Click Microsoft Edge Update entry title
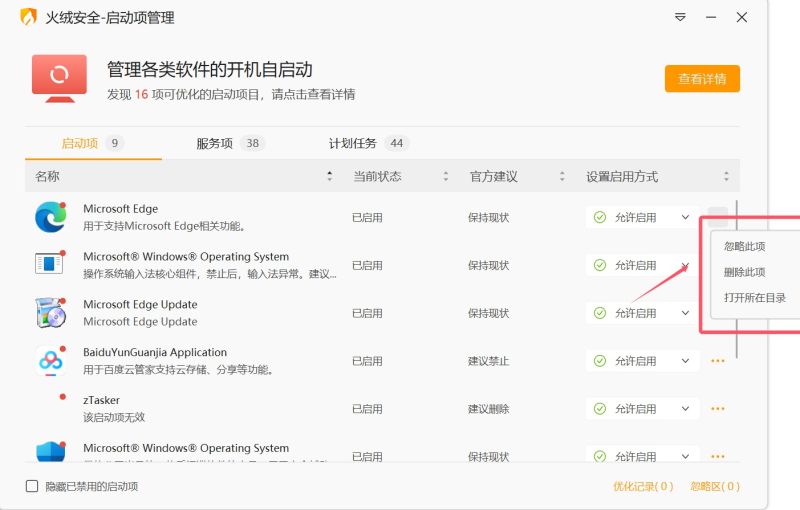Image resolution: width=800 pixels, height=510 pixels. pyautogui.click(x=140, y=304)
